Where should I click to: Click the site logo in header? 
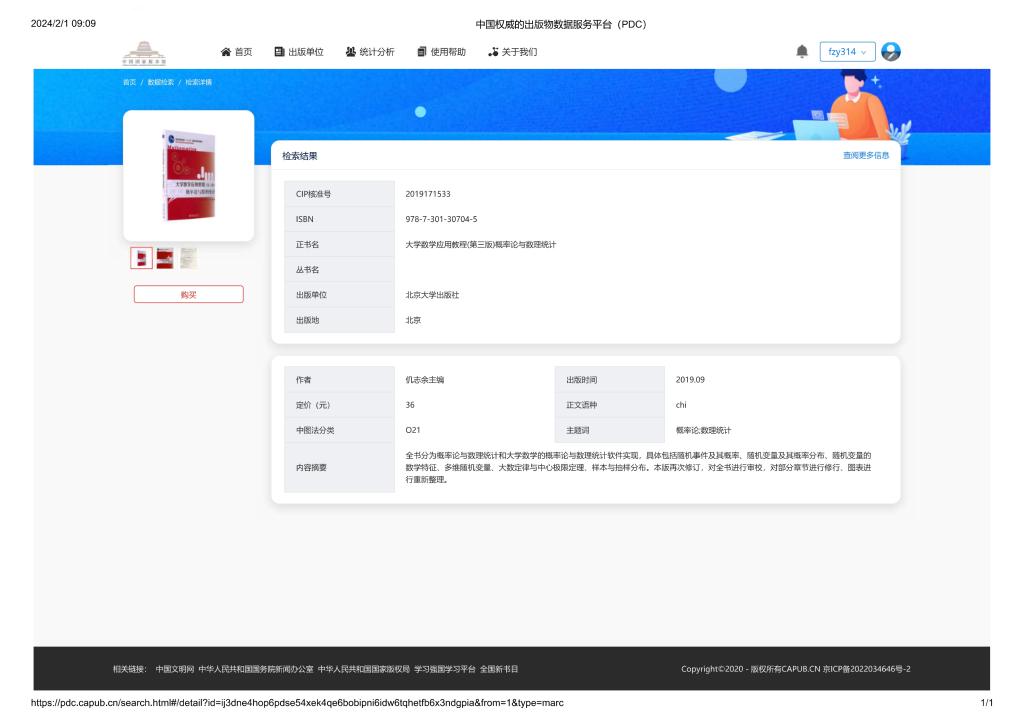pos(144,53)
